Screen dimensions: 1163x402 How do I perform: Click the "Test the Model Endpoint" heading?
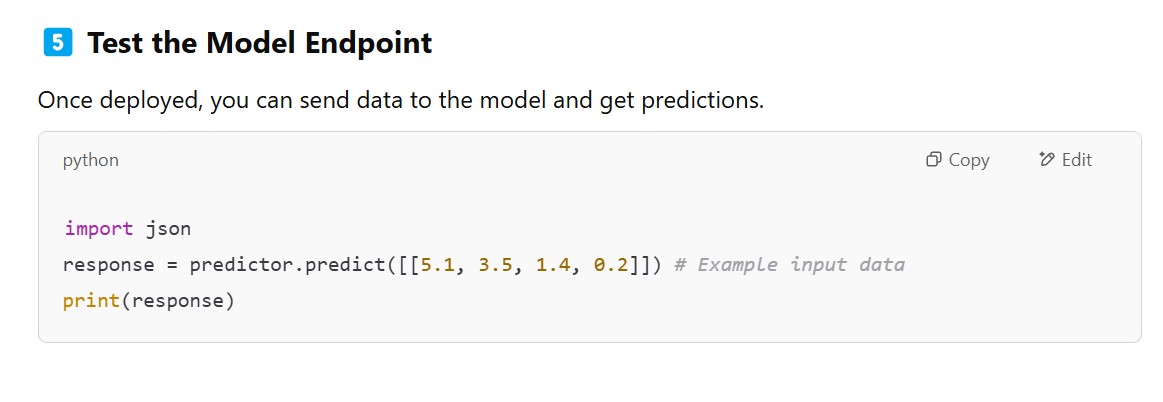(259, 44)
